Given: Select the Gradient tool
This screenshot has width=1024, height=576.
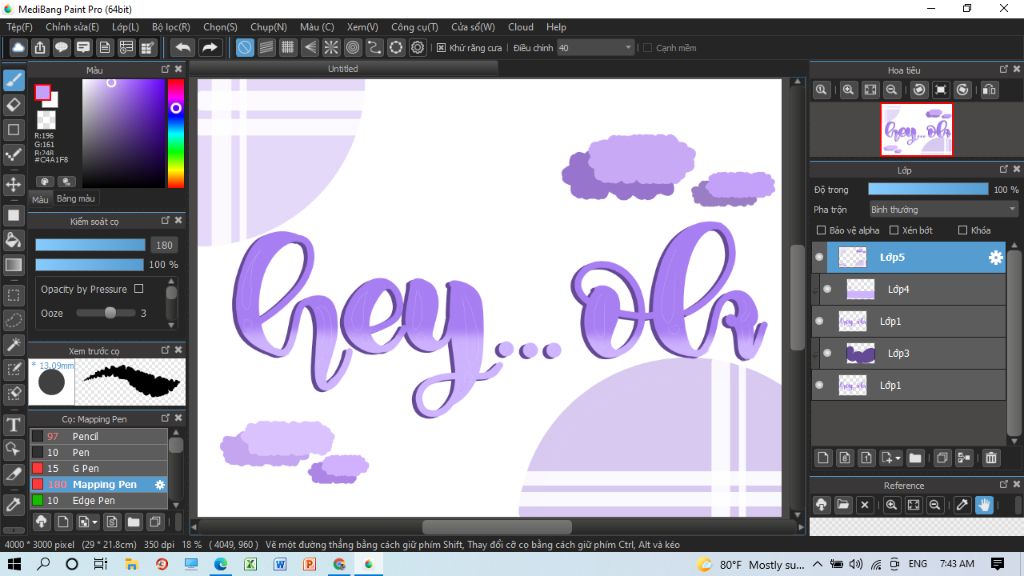Looking at the screenshot, I should (14, 264).
